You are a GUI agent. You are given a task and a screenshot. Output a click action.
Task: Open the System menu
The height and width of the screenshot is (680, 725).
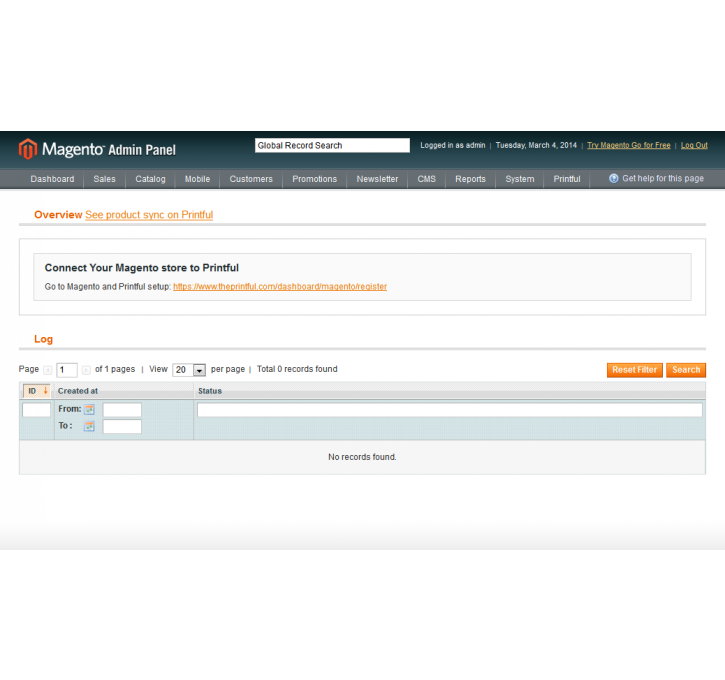pos(520,179)
